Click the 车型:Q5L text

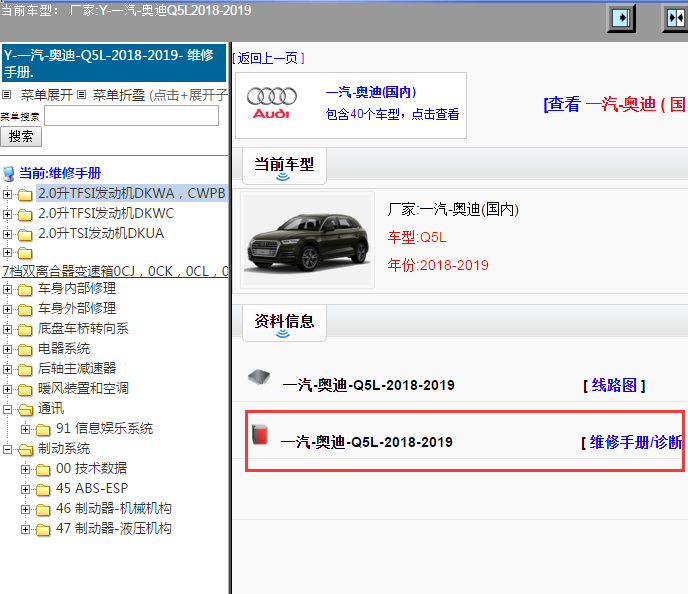(x=417, y=237)
